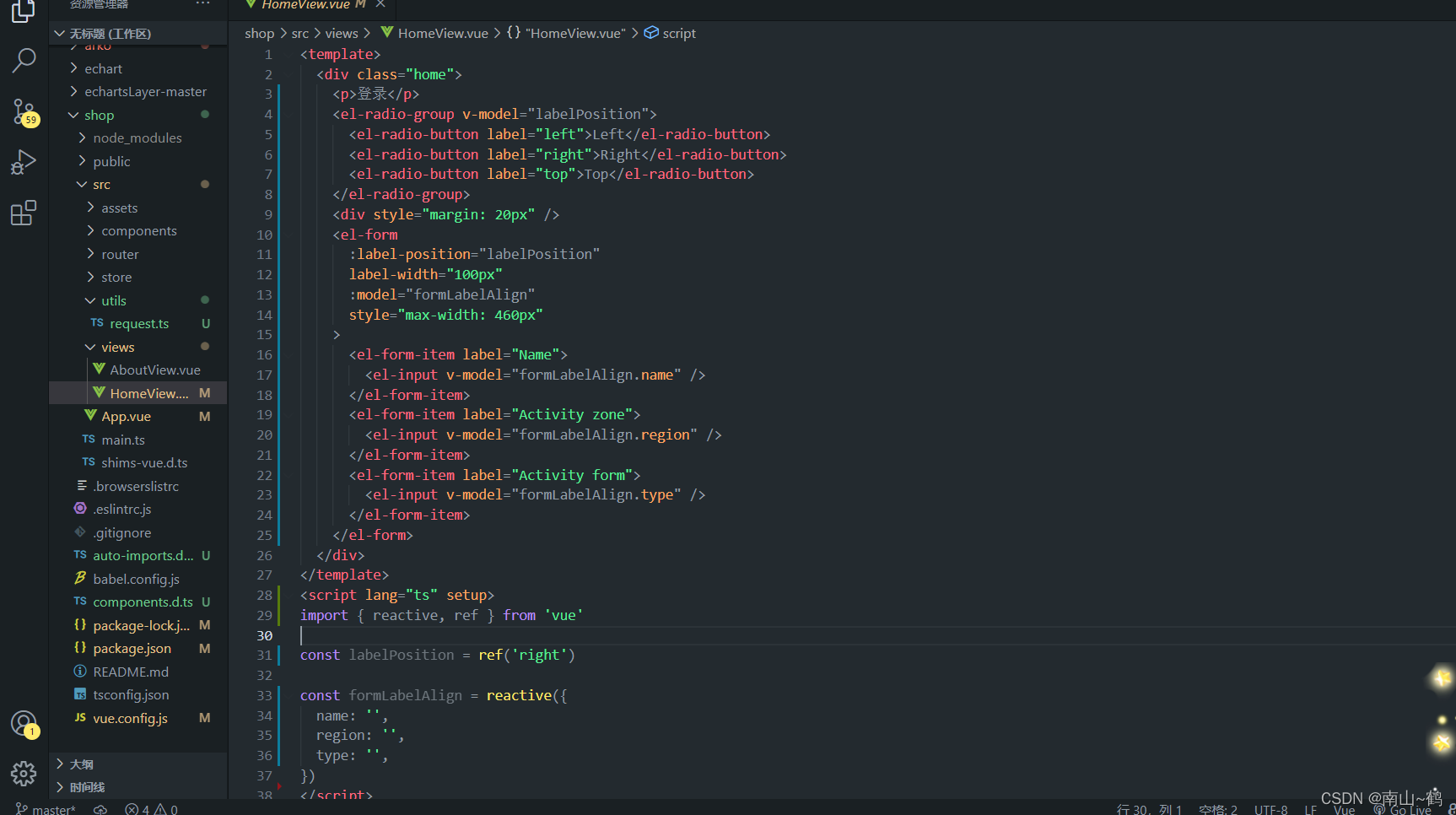Collapse the src folder
1456x815 pixels.
point(82,184)
